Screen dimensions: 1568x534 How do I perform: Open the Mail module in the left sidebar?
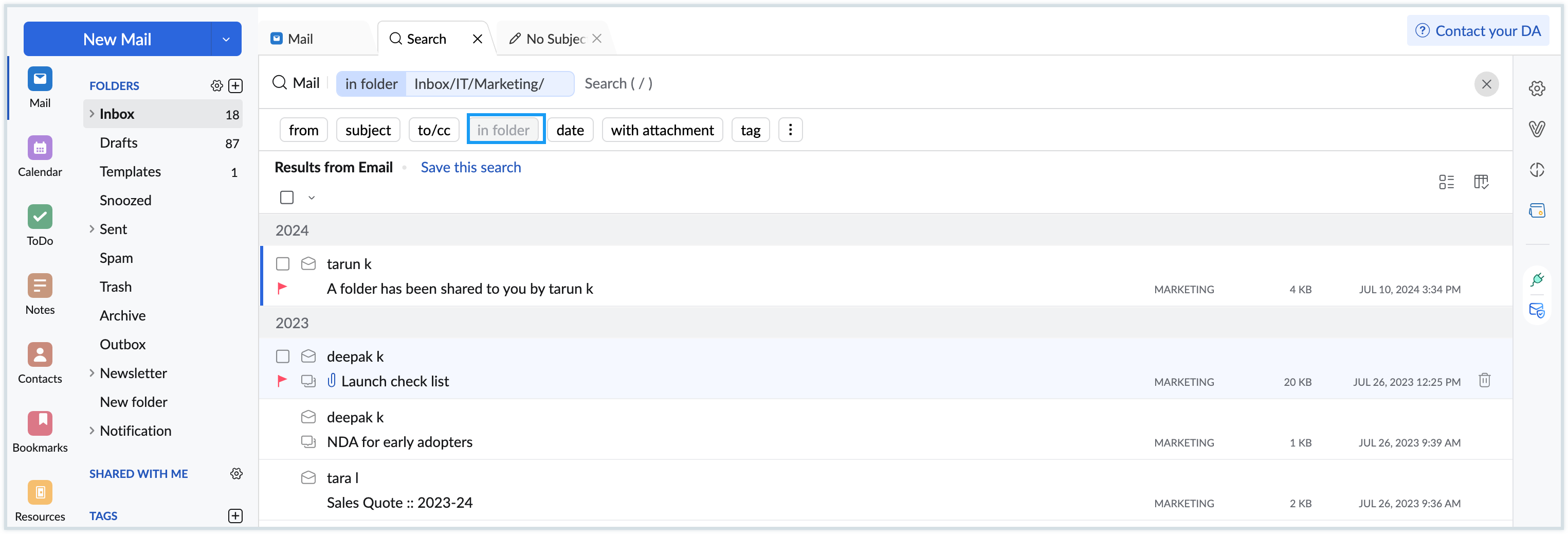[x=39, y=87]
